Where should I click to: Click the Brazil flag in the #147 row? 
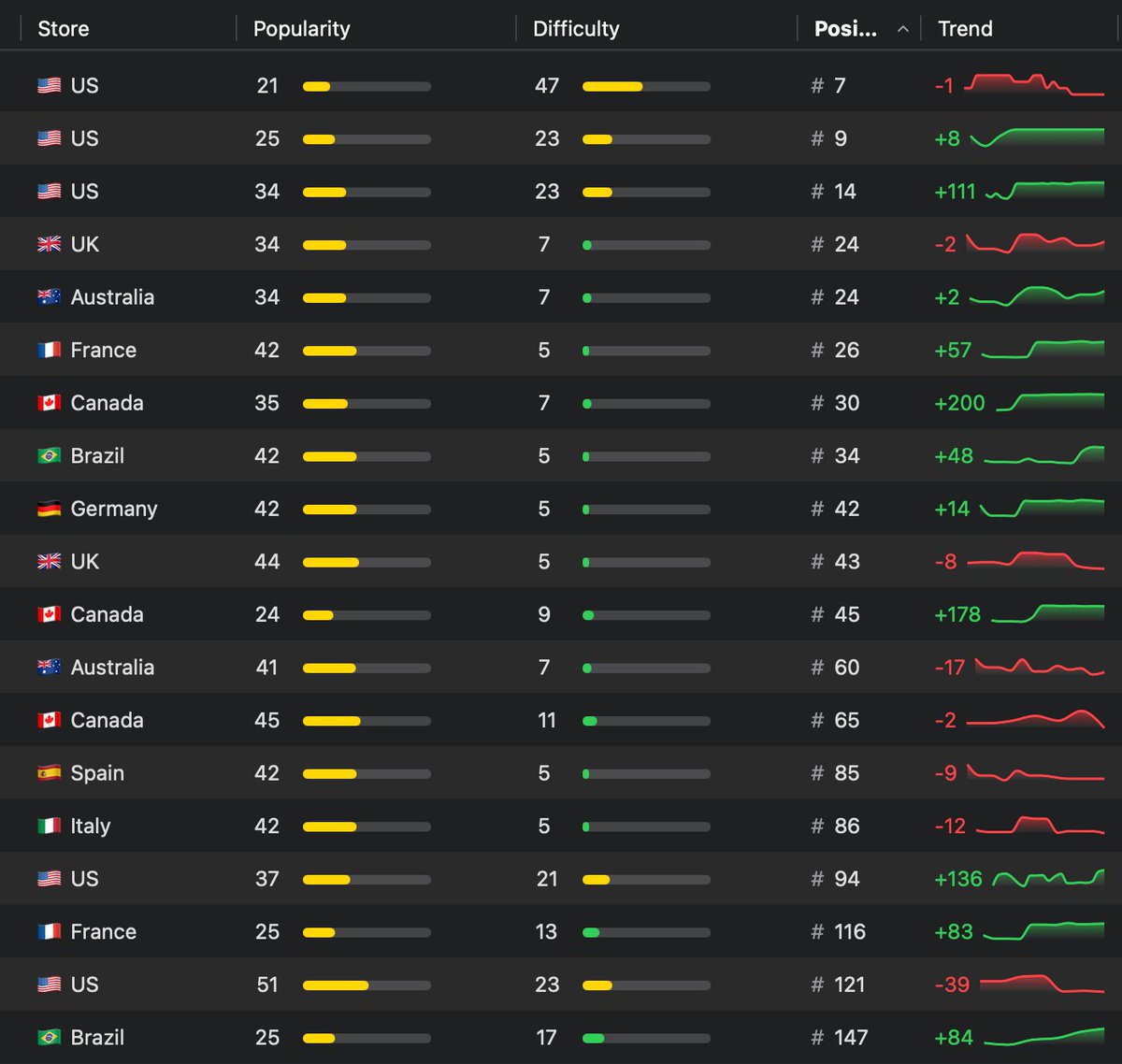click(50, 1037)
